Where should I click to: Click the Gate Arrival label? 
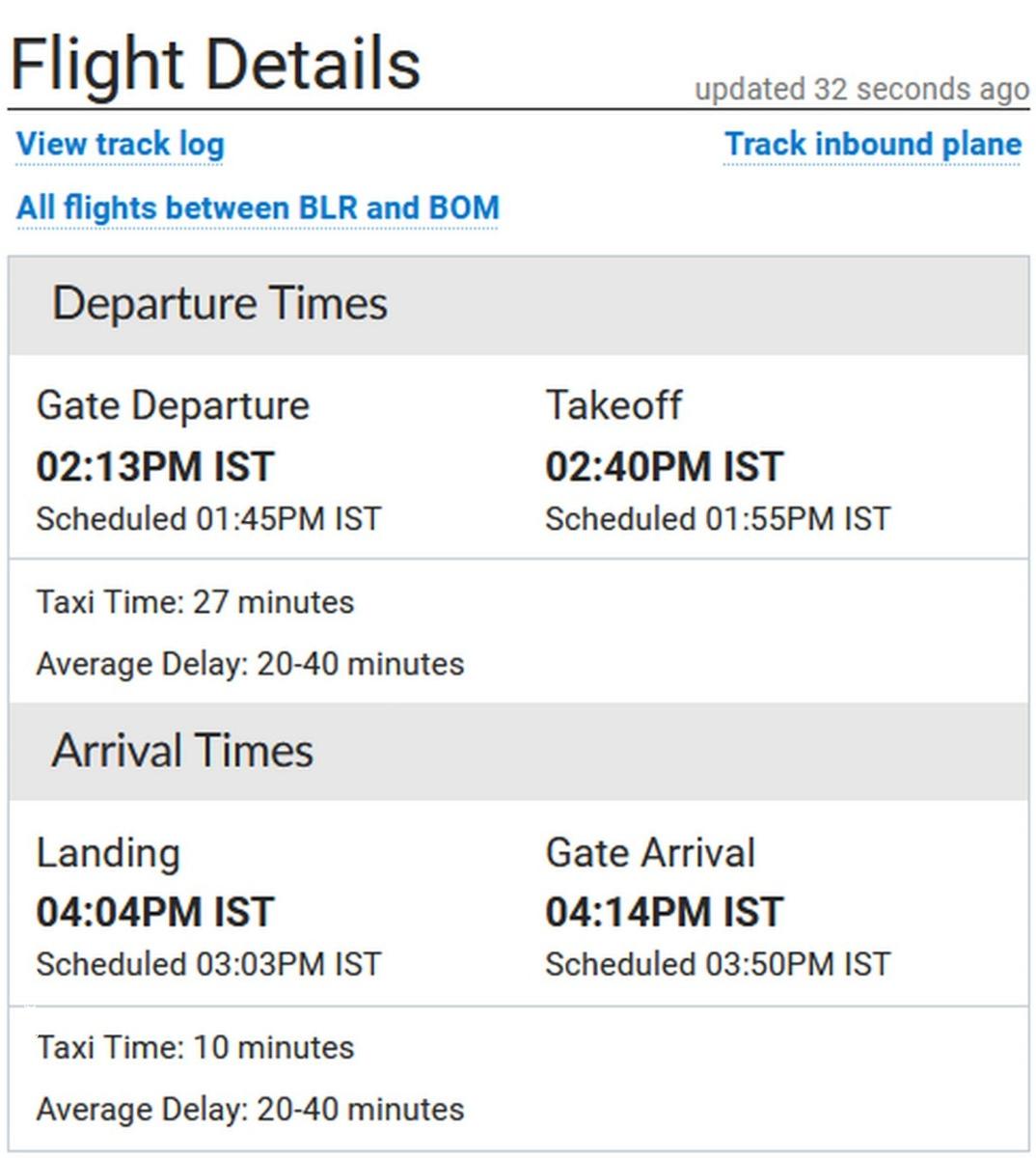pyautogui.click(x=650, y=853)
